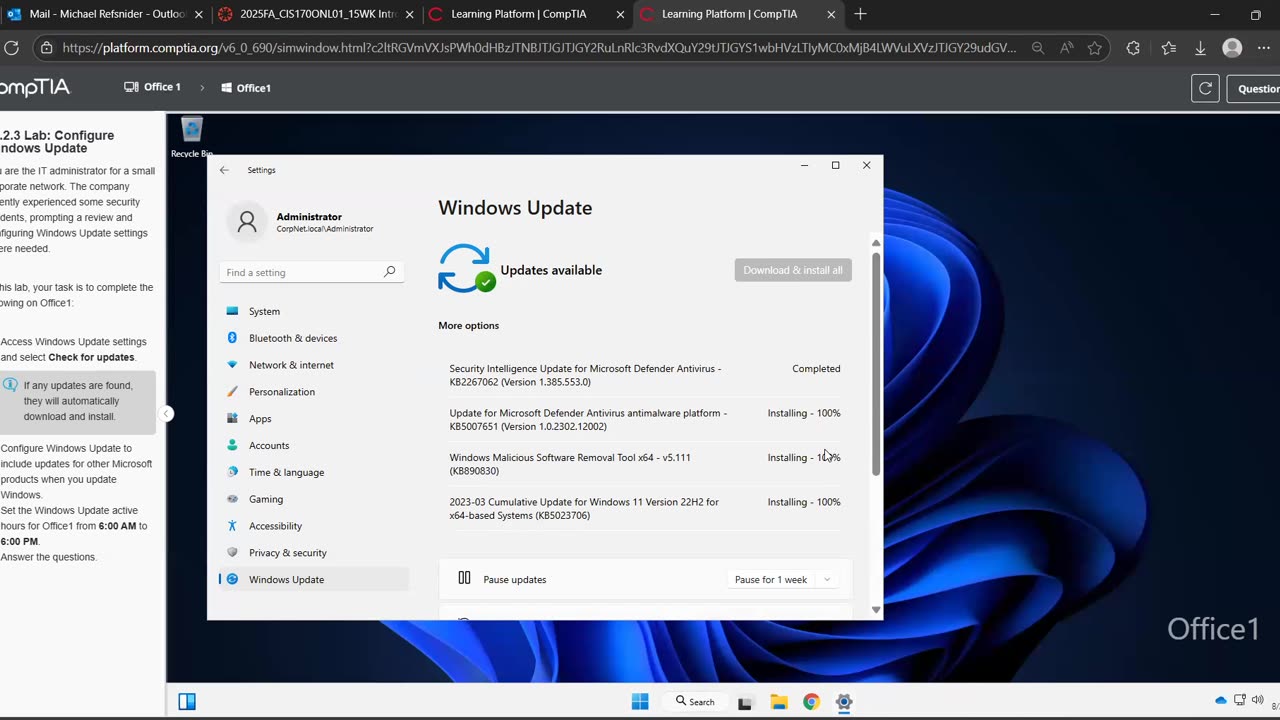Add this page to browser favorites
This screenshot has width=1280, height=720.
tap(1095, 48)
